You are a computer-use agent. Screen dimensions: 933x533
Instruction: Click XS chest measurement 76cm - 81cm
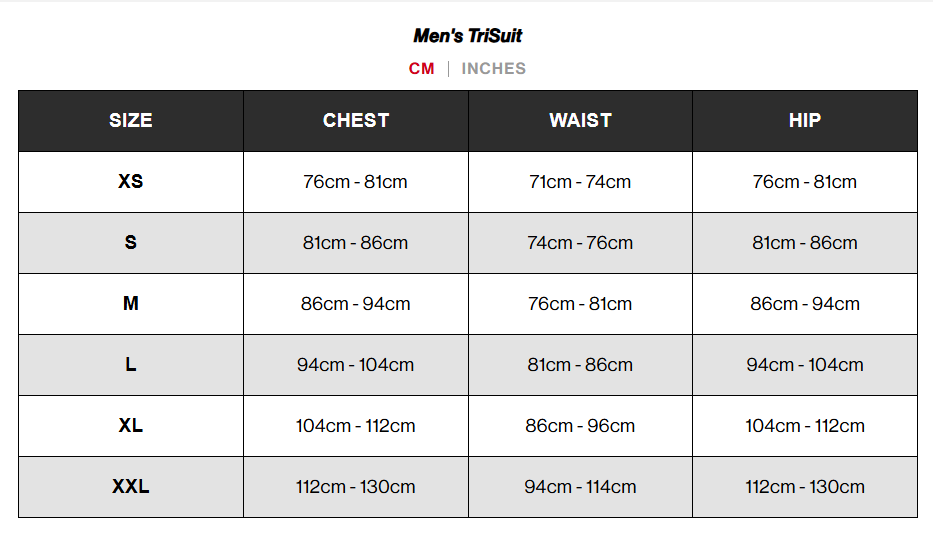[356, 182]
